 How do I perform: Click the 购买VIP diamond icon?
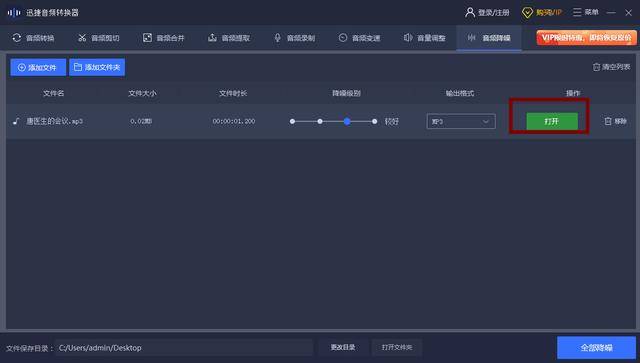[527, 13]
